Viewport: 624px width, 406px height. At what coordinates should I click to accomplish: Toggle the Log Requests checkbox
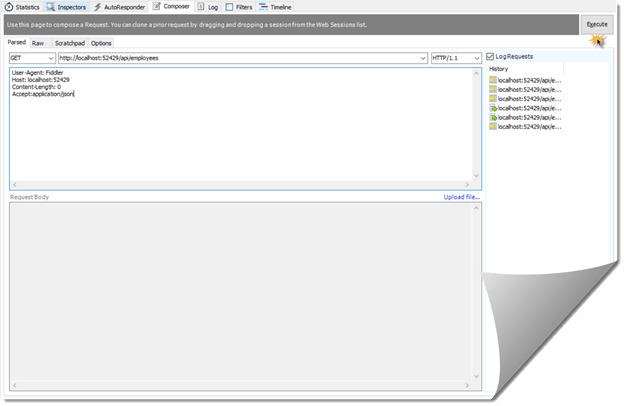[490, 57]
